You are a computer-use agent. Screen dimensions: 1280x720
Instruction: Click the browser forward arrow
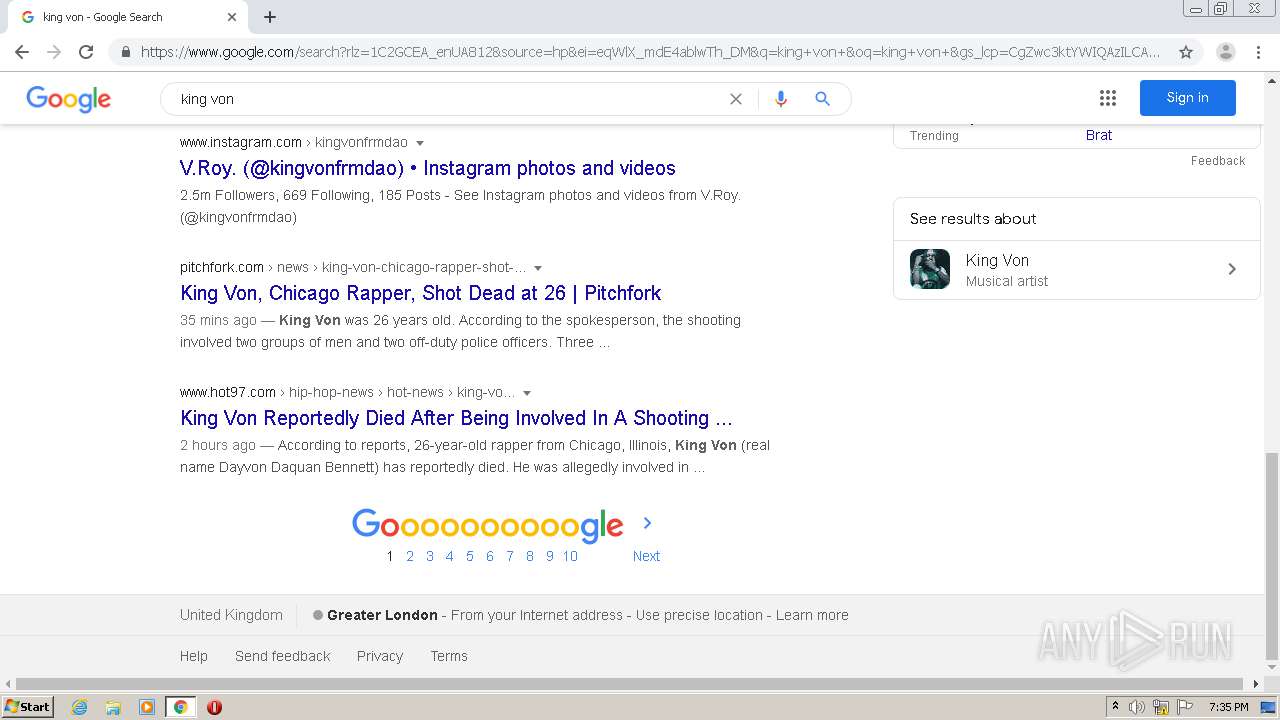54,52
